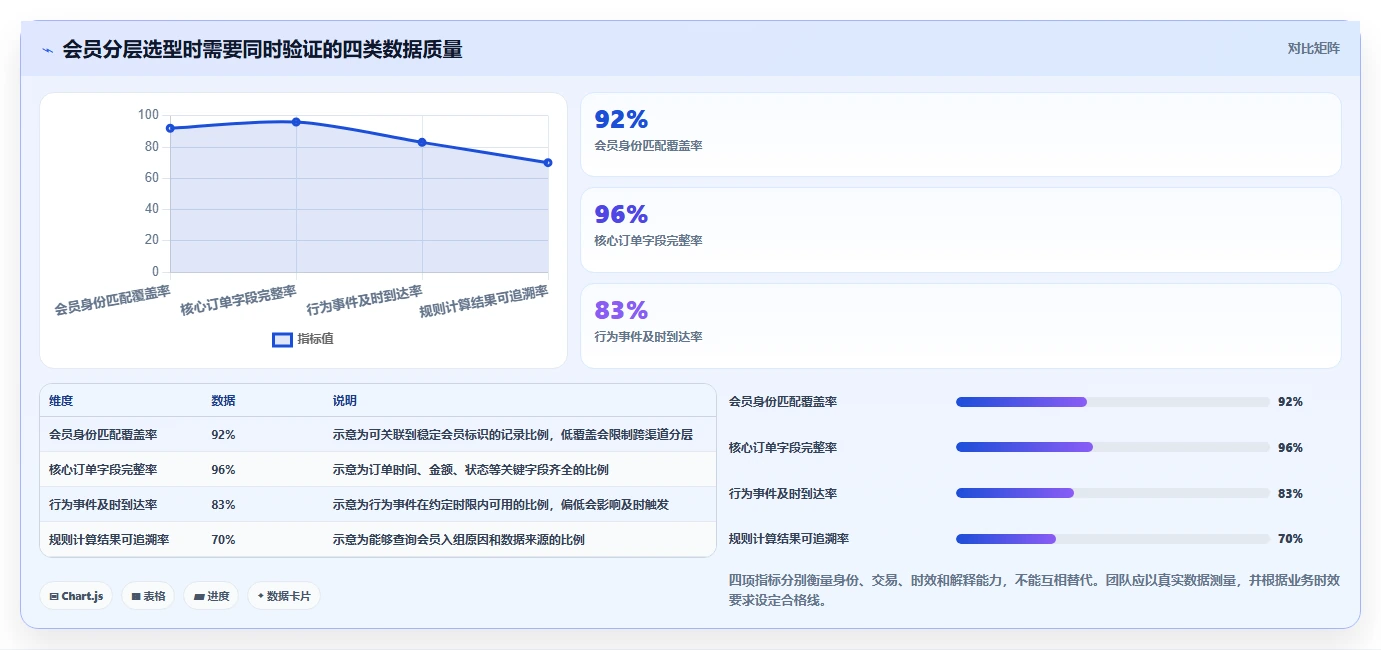The height and width of the screenshot is (650, 1381).
Task: Click the lightning icon beside the title
Action: tap(48, 49)
